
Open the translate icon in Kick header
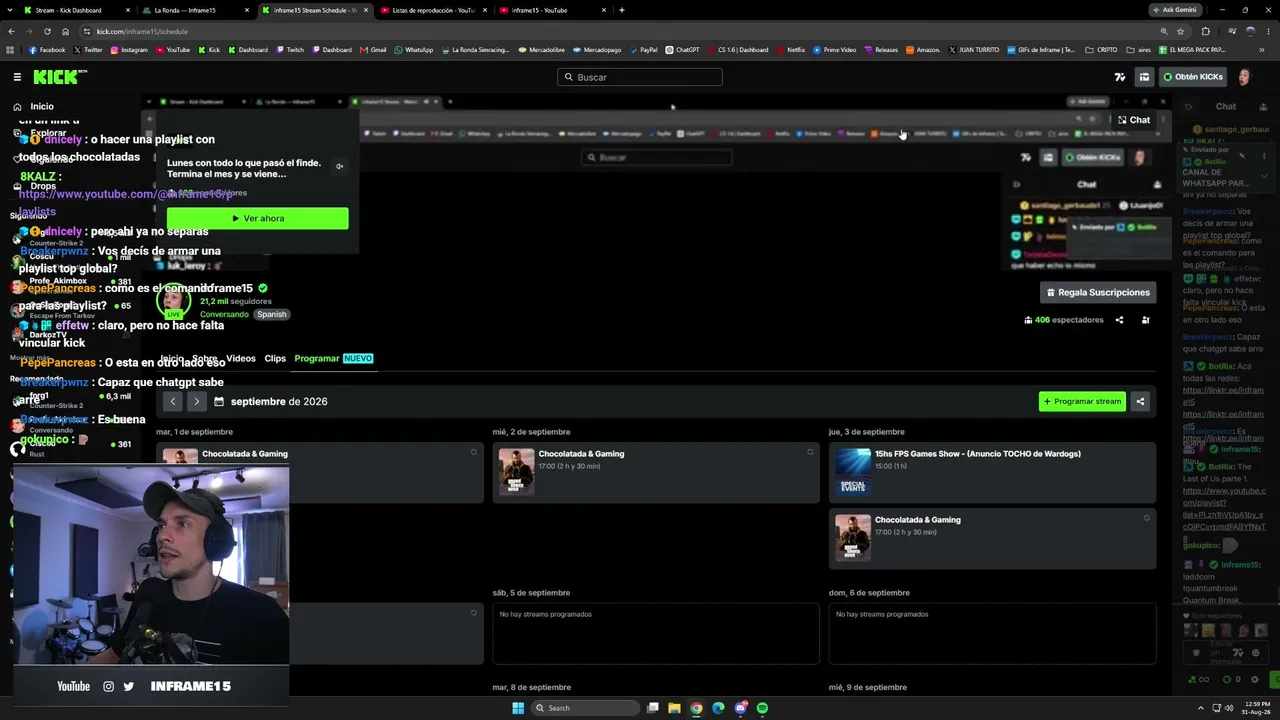(x=1120, y=77)
